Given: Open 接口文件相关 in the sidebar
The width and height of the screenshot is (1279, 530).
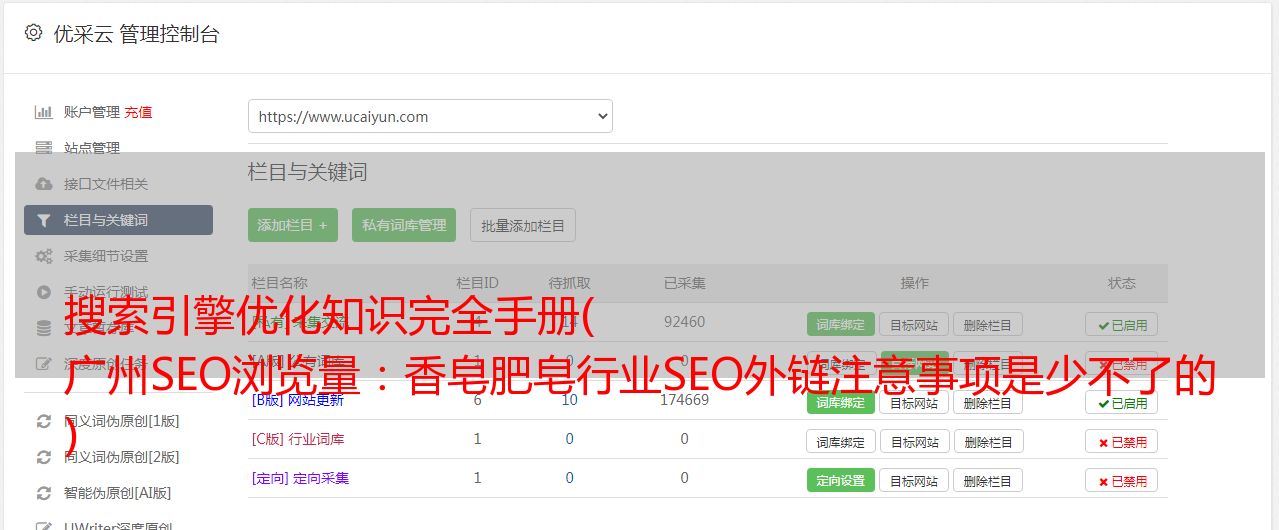Looking at the screenshot, I should (x=106, y=184).
